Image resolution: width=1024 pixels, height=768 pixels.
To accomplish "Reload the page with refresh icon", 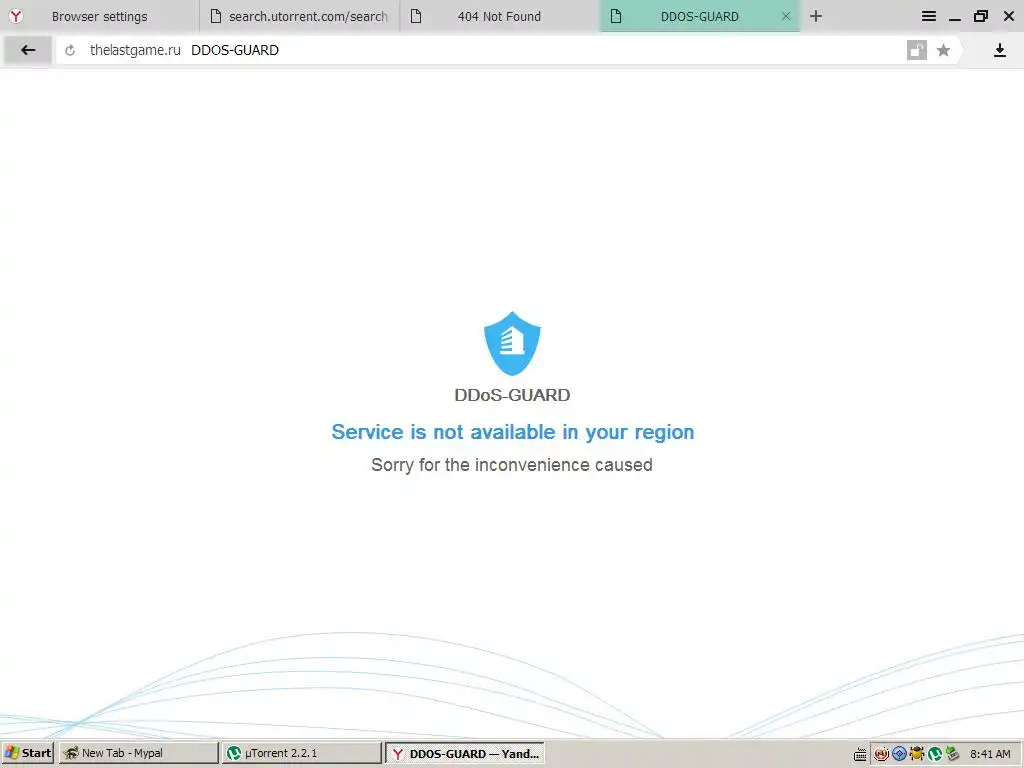I will point(70,50).
